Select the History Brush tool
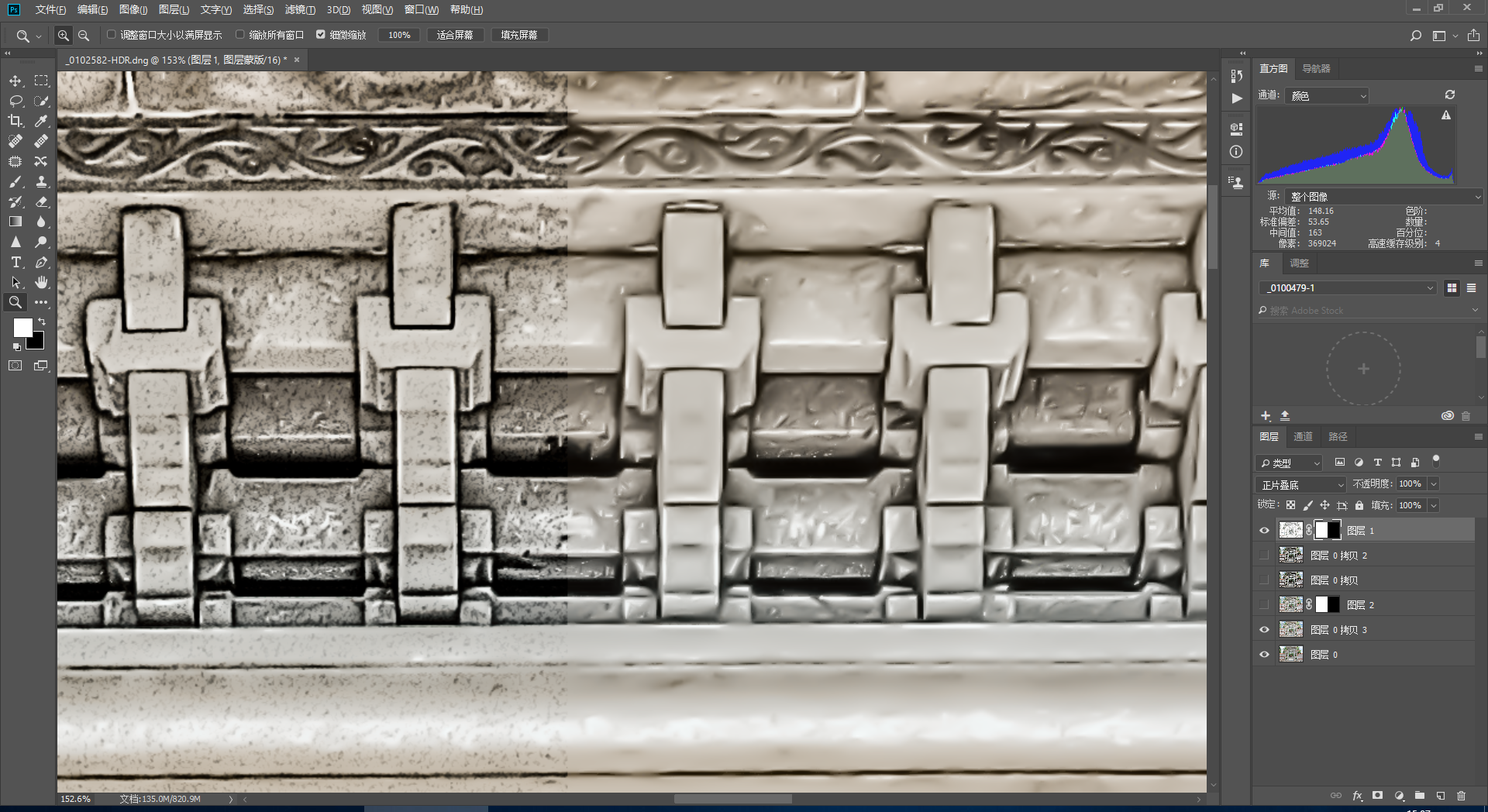The width and height of the screenshot is (1488, 812). pyautogui.click(x=15, y=201)
